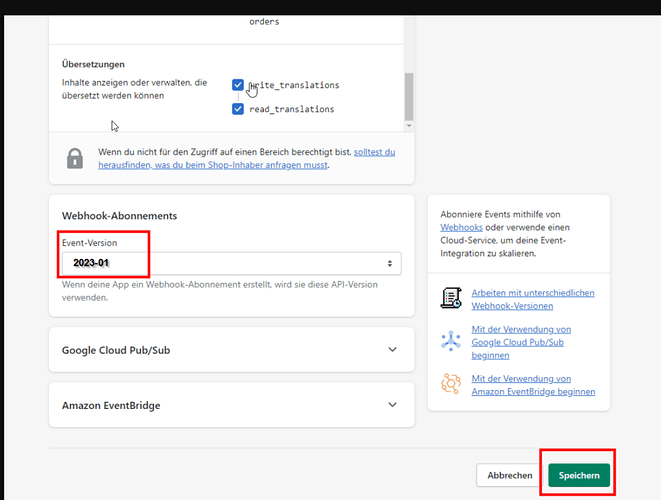Click the Webhook-Abonnements section heading

point(119,216)
